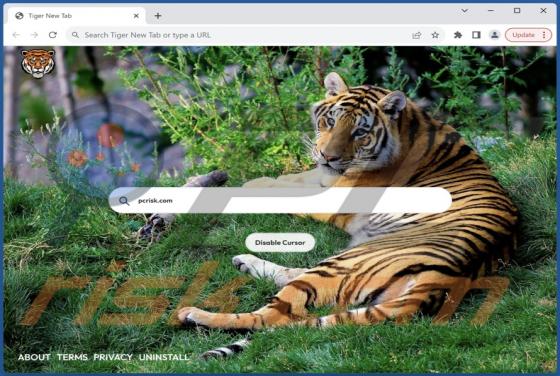Screen dimensions: 560x376
Task: Click the browser back arrow
Action: tap(16, 35)
